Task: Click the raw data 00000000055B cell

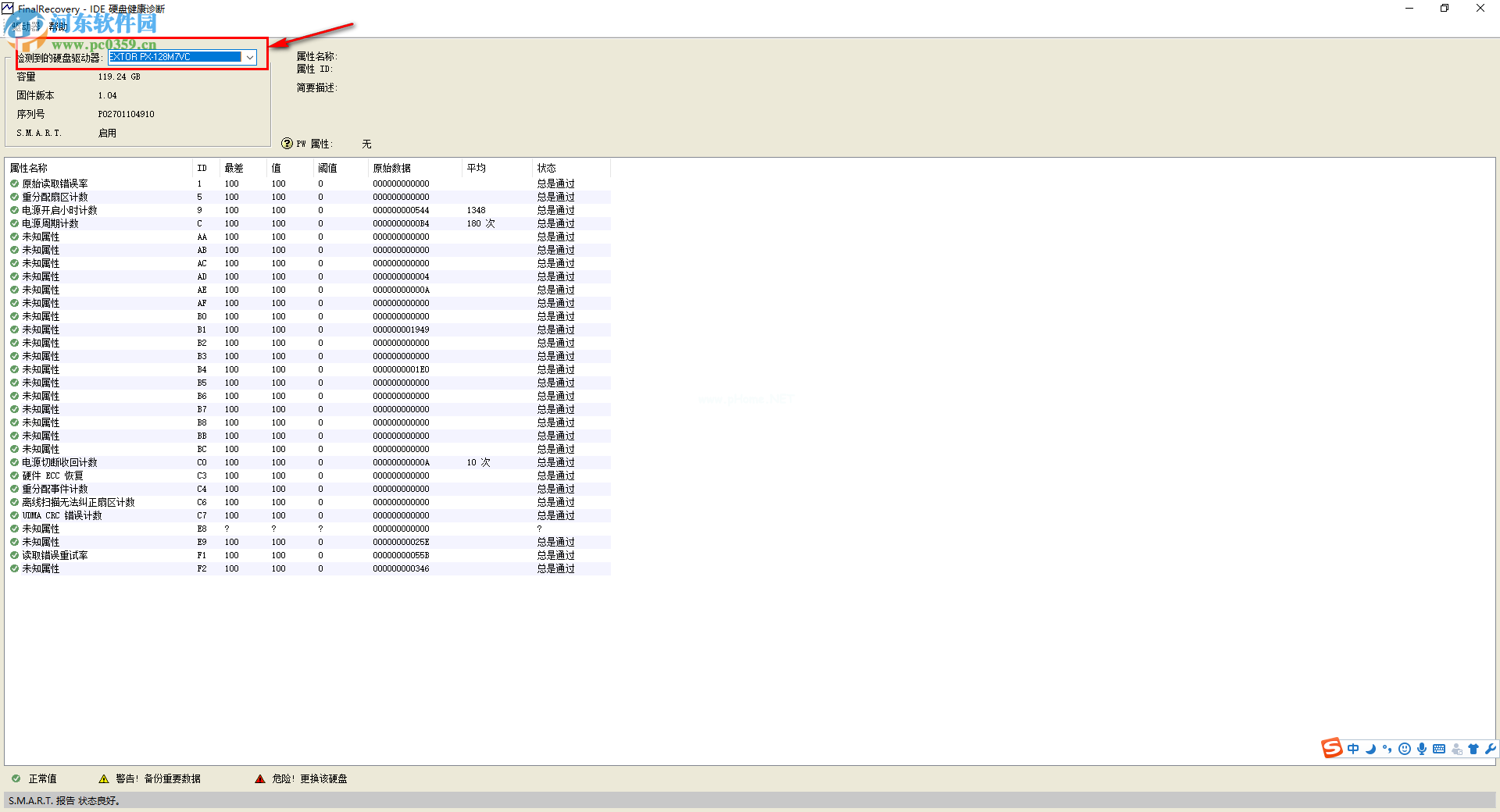Action: click(x=401, y=556)
